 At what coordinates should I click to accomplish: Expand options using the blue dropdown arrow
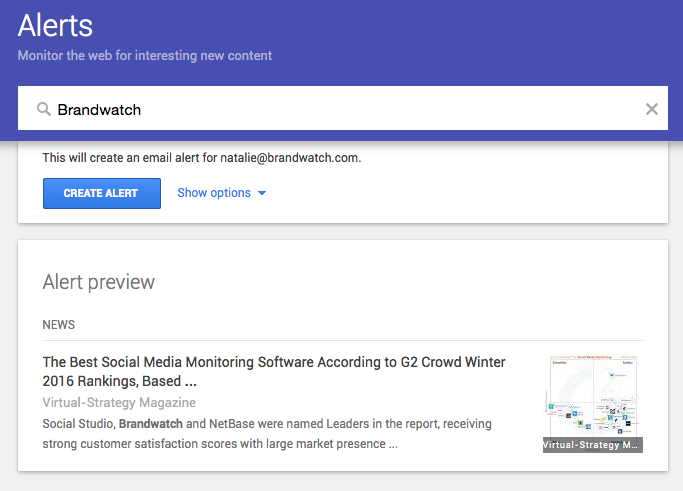262,193
